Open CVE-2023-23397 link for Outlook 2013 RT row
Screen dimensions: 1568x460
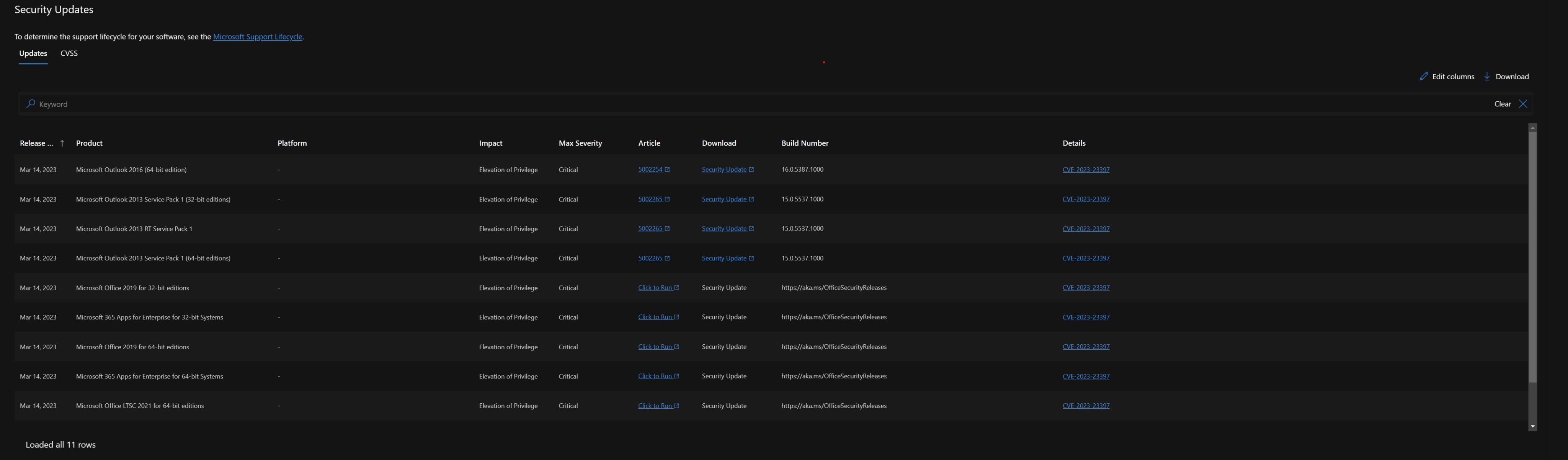coord(1086,229)
